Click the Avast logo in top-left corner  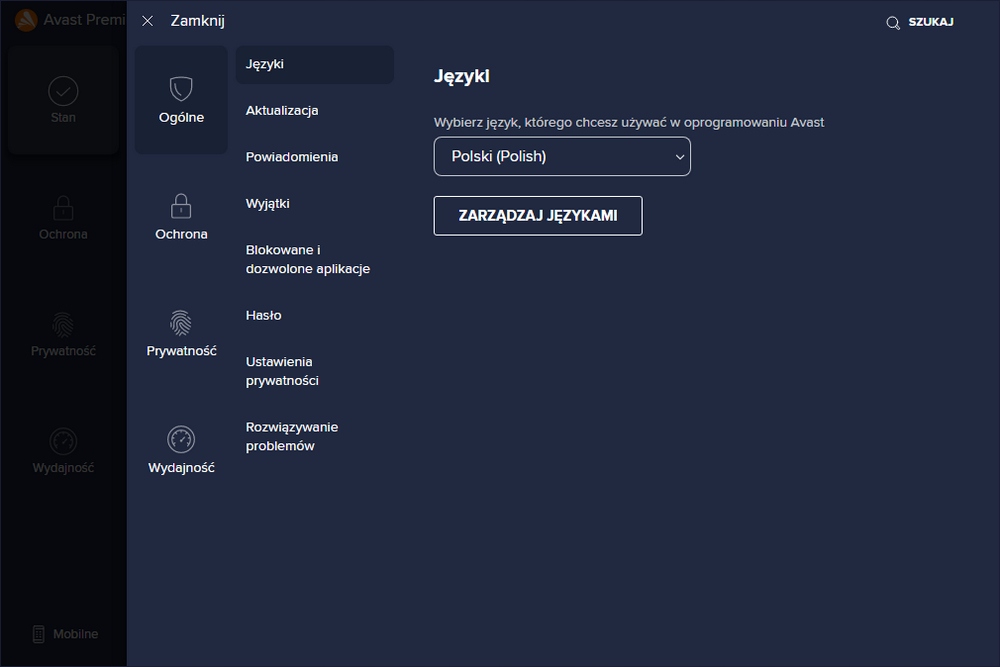click(x=27, y=20)
